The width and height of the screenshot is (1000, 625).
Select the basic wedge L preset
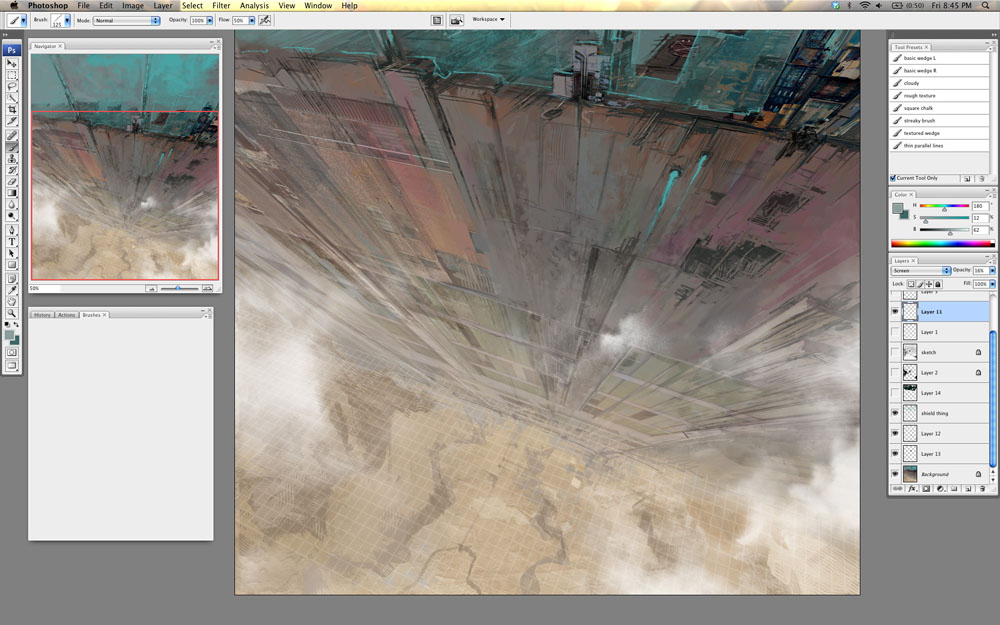point(939,58)
